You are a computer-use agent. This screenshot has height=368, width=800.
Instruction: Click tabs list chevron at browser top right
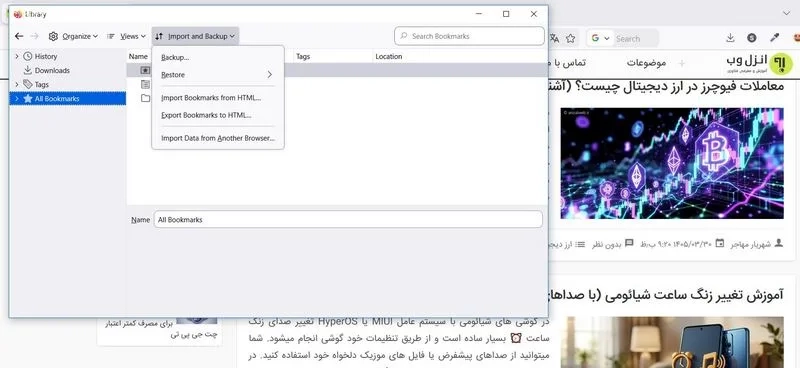(786, 13)
